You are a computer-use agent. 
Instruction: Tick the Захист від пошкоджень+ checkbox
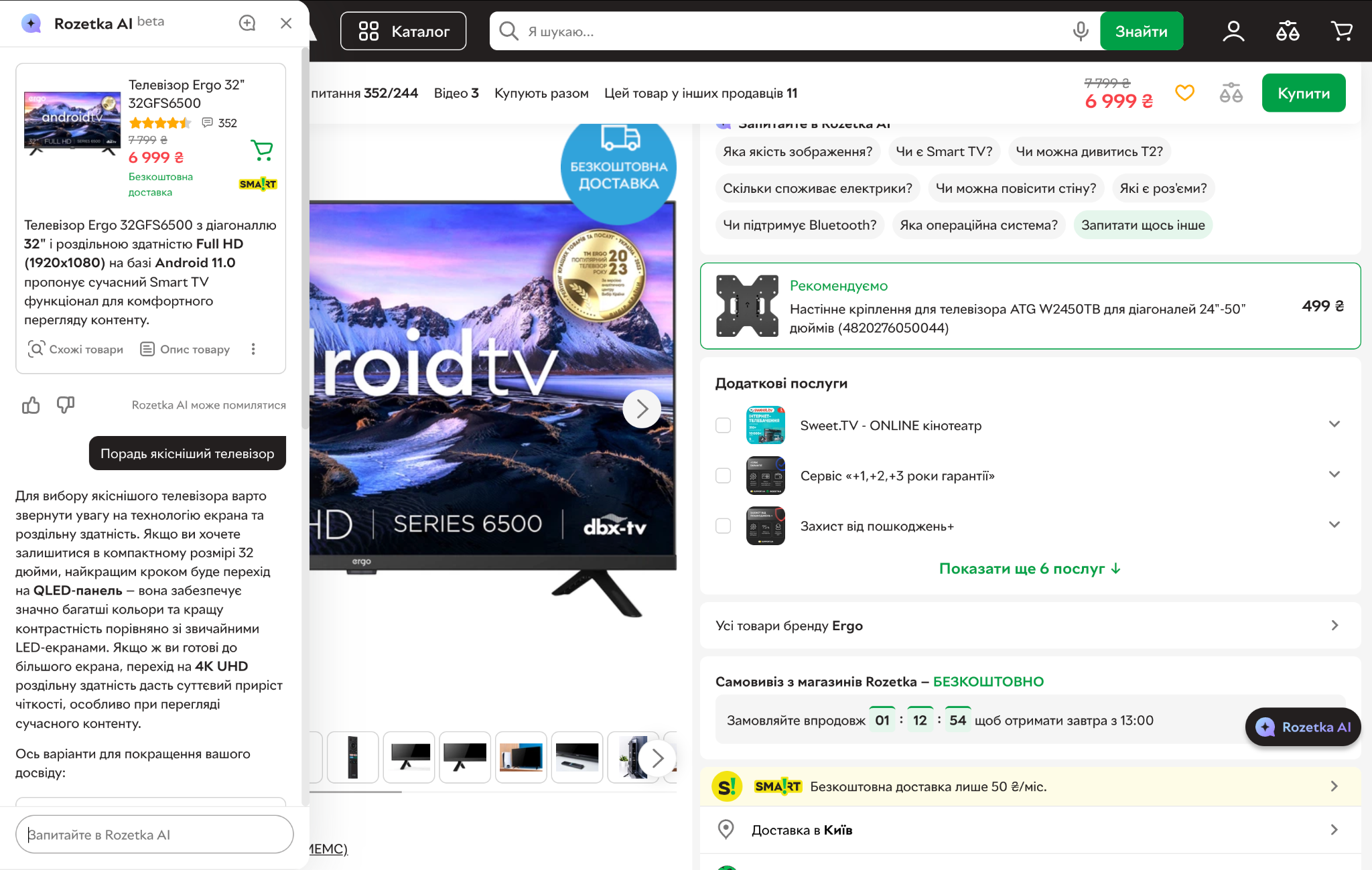(x=723, y=526)
